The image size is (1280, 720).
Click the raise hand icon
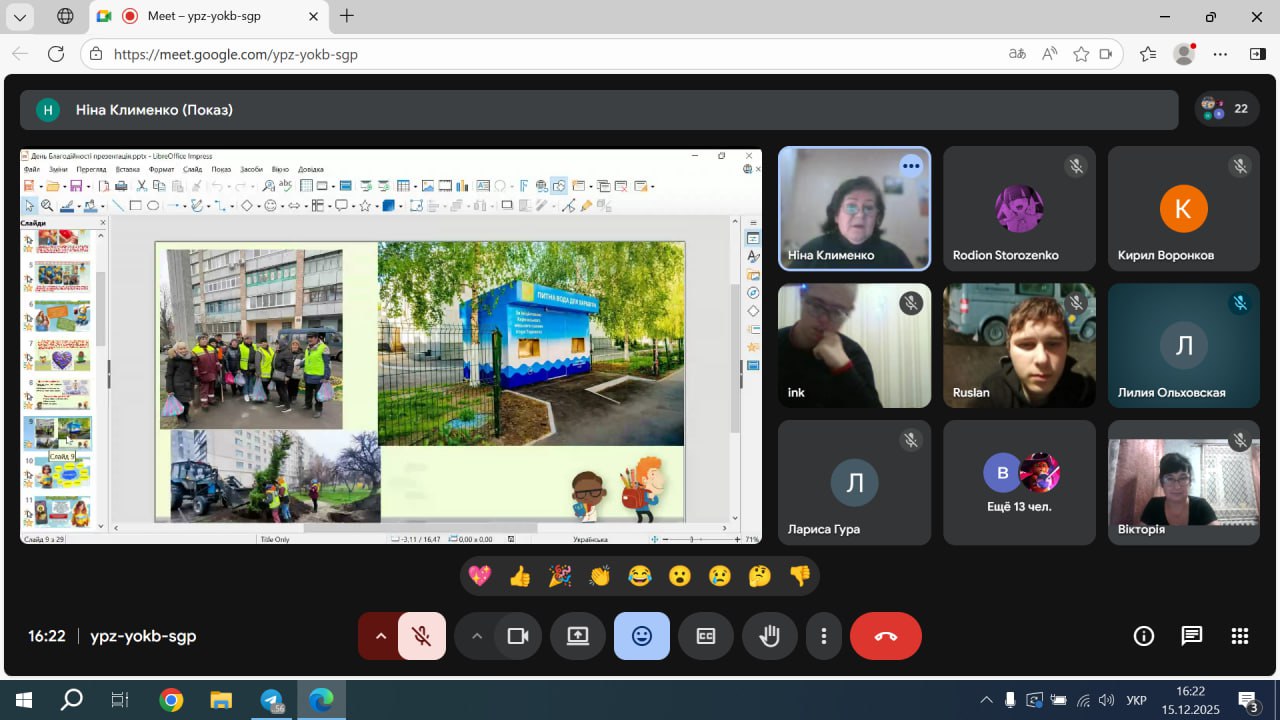pos(769,636)
